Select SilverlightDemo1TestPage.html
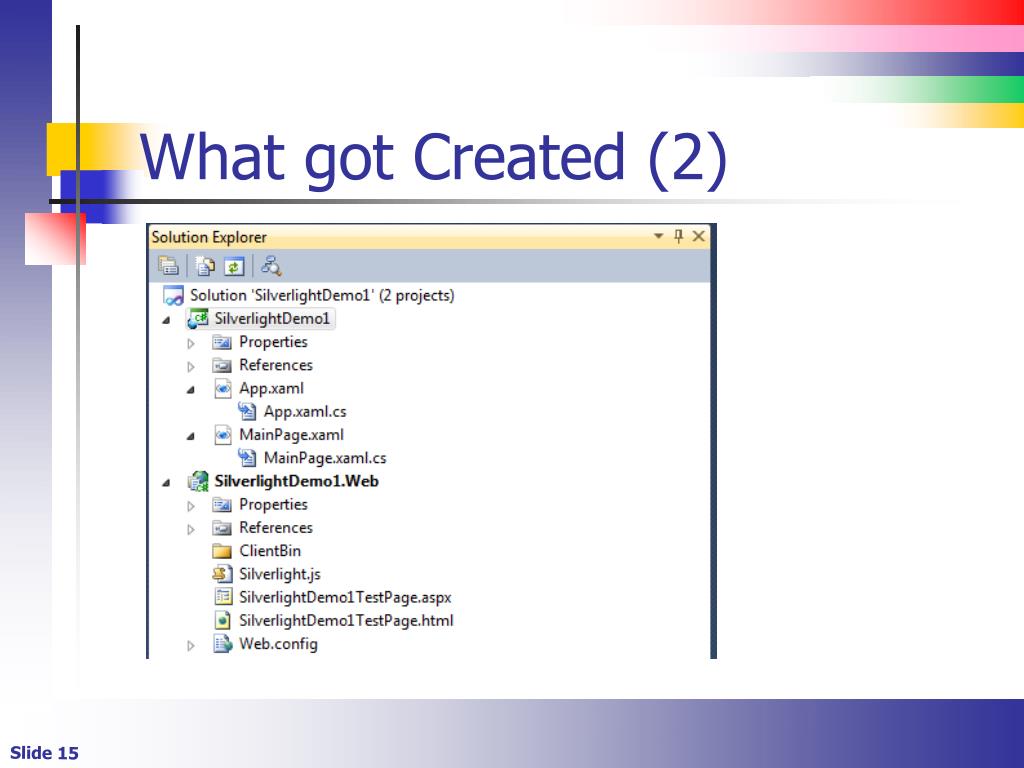The height and width of the screenshot is (768, 1024). tap(346, 621)
